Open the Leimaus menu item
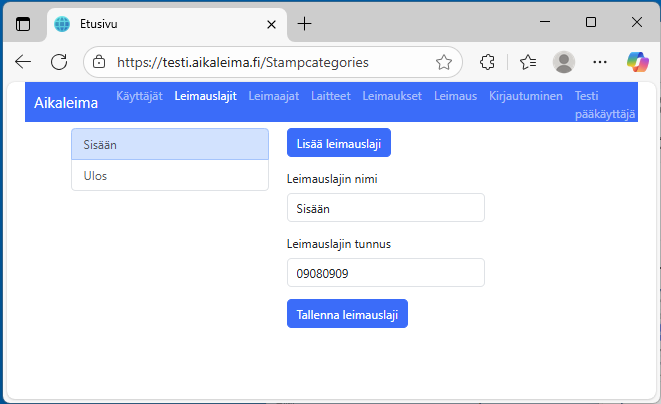The height and width of the screenshot is (404, 661). [455, 96]
